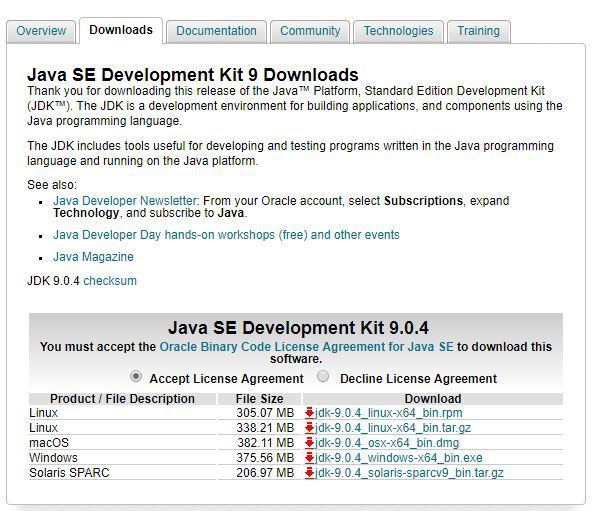Open the Documentation tab
The width and height of the screenshot is (592, 511).
tap(216, 31)
